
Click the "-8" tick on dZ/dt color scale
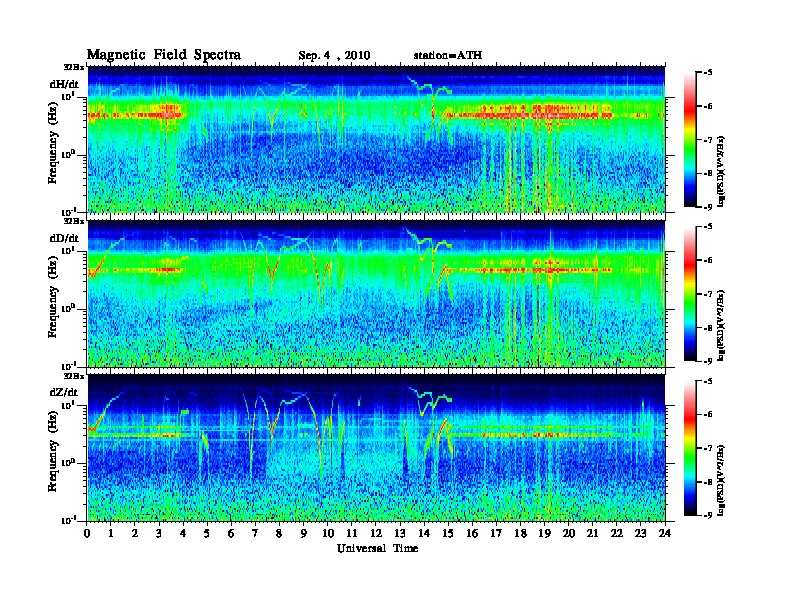click(708, 482)
